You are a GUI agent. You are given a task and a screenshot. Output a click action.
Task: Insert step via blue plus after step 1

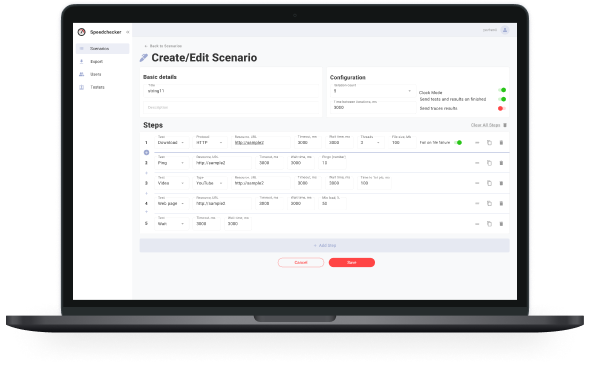146,152
